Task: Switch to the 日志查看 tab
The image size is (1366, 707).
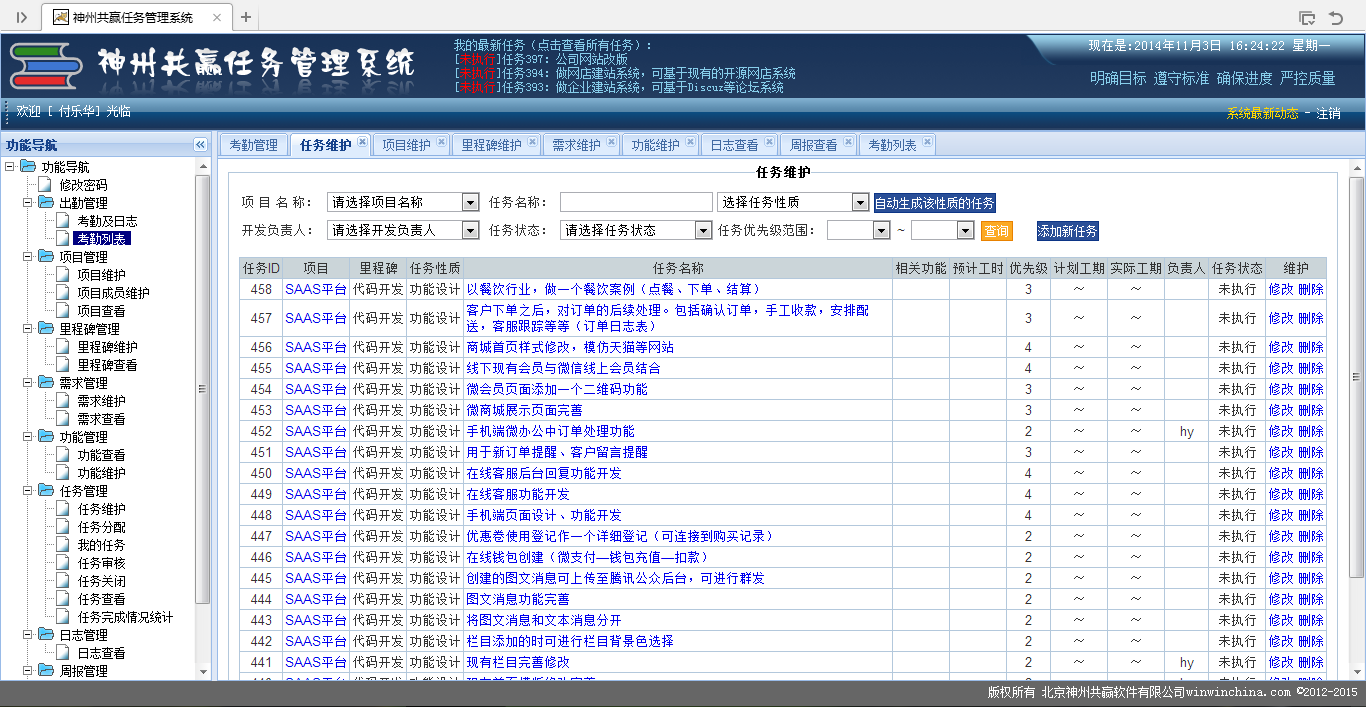Action: [x=734, y=145]
